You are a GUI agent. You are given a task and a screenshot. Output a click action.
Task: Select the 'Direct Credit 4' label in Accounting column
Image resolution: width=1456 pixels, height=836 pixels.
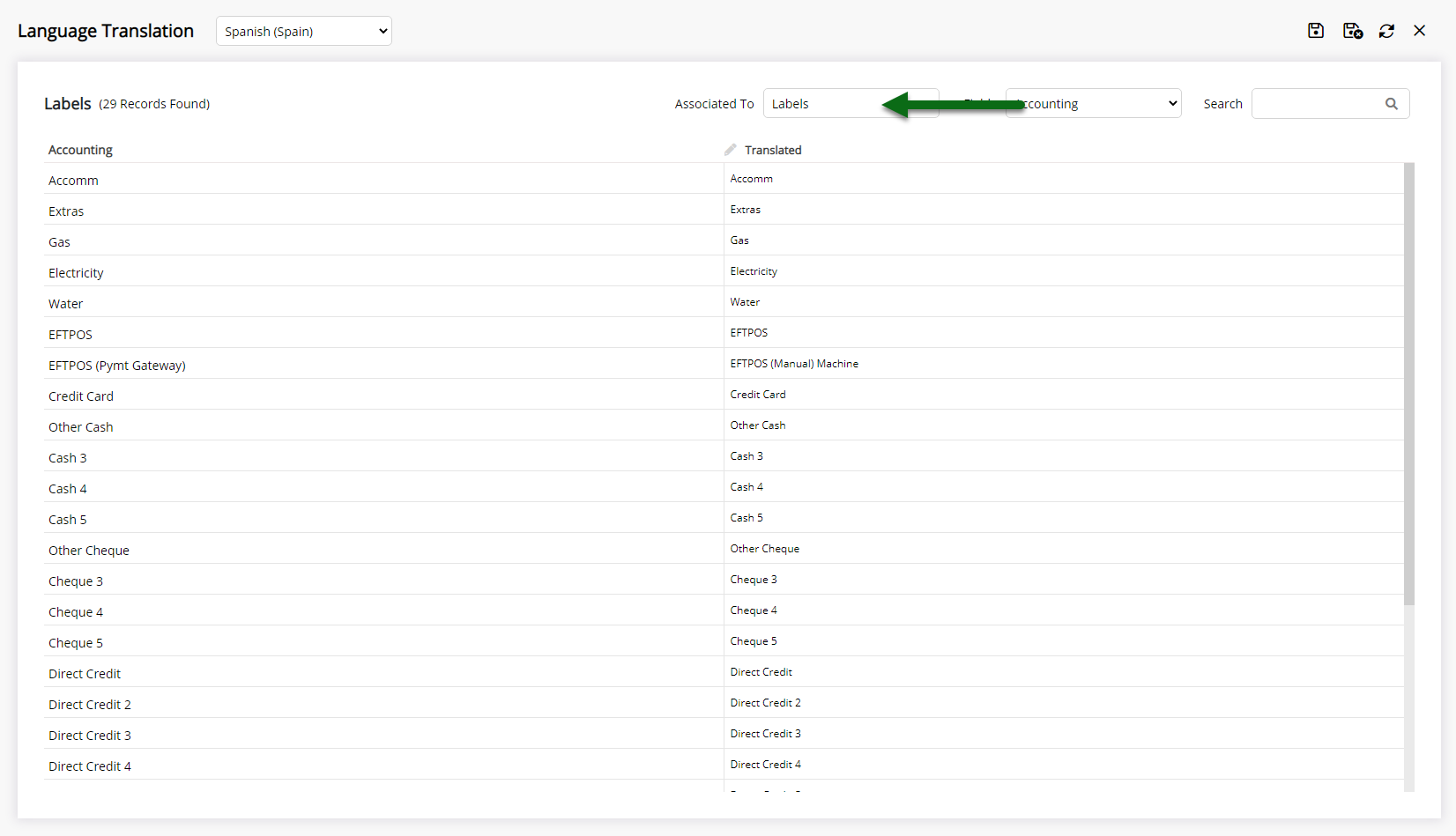pyautogui.click(x=90, y=766)
